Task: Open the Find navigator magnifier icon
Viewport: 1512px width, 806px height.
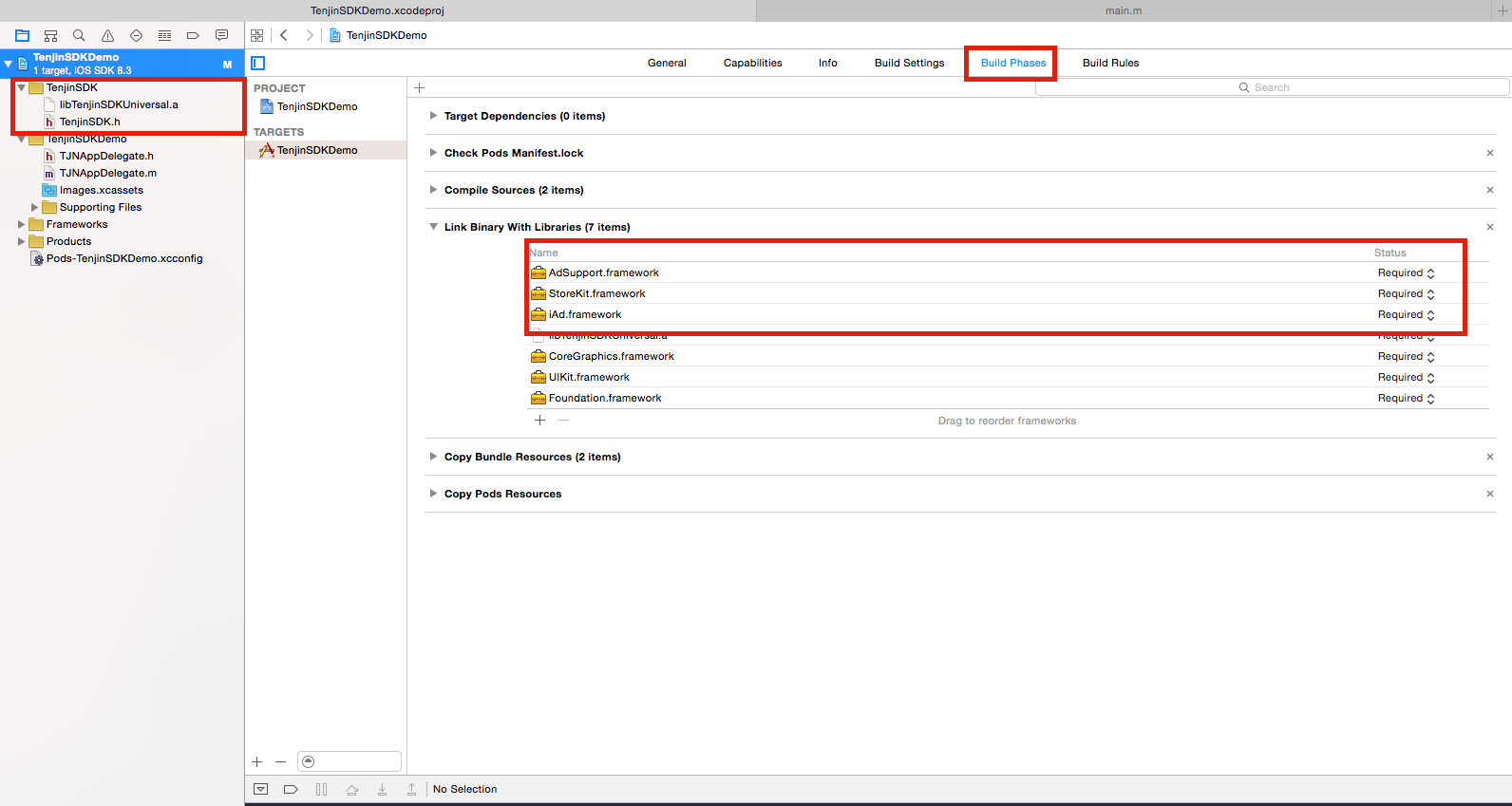Action: (x=80, y=35)
